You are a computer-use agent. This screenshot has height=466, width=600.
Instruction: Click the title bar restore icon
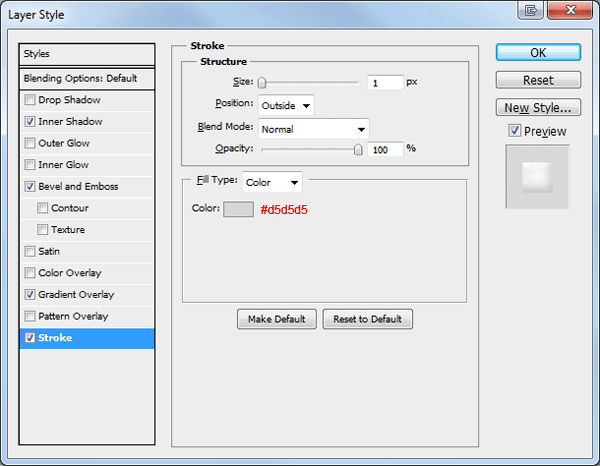[530, 10]
